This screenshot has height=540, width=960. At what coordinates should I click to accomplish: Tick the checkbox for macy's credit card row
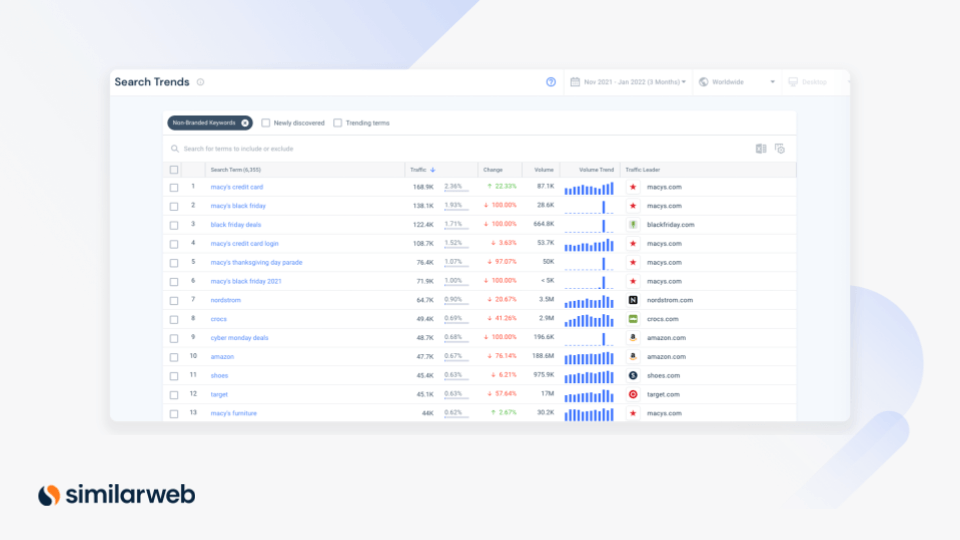[174, 187]
